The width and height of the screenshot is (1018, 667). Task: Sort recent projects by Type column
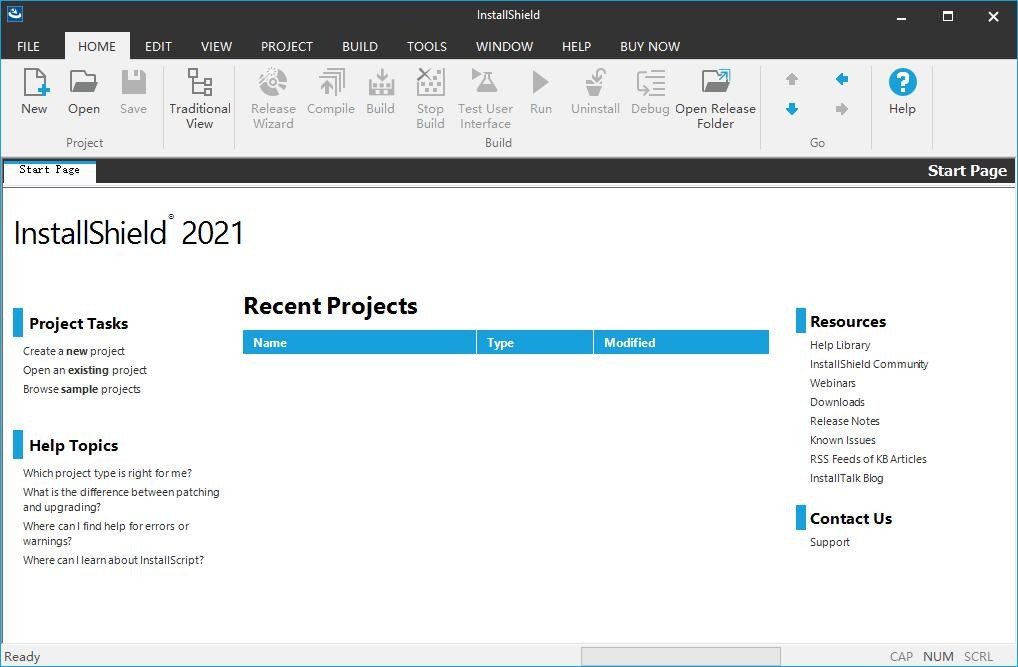tap(535, 342)
